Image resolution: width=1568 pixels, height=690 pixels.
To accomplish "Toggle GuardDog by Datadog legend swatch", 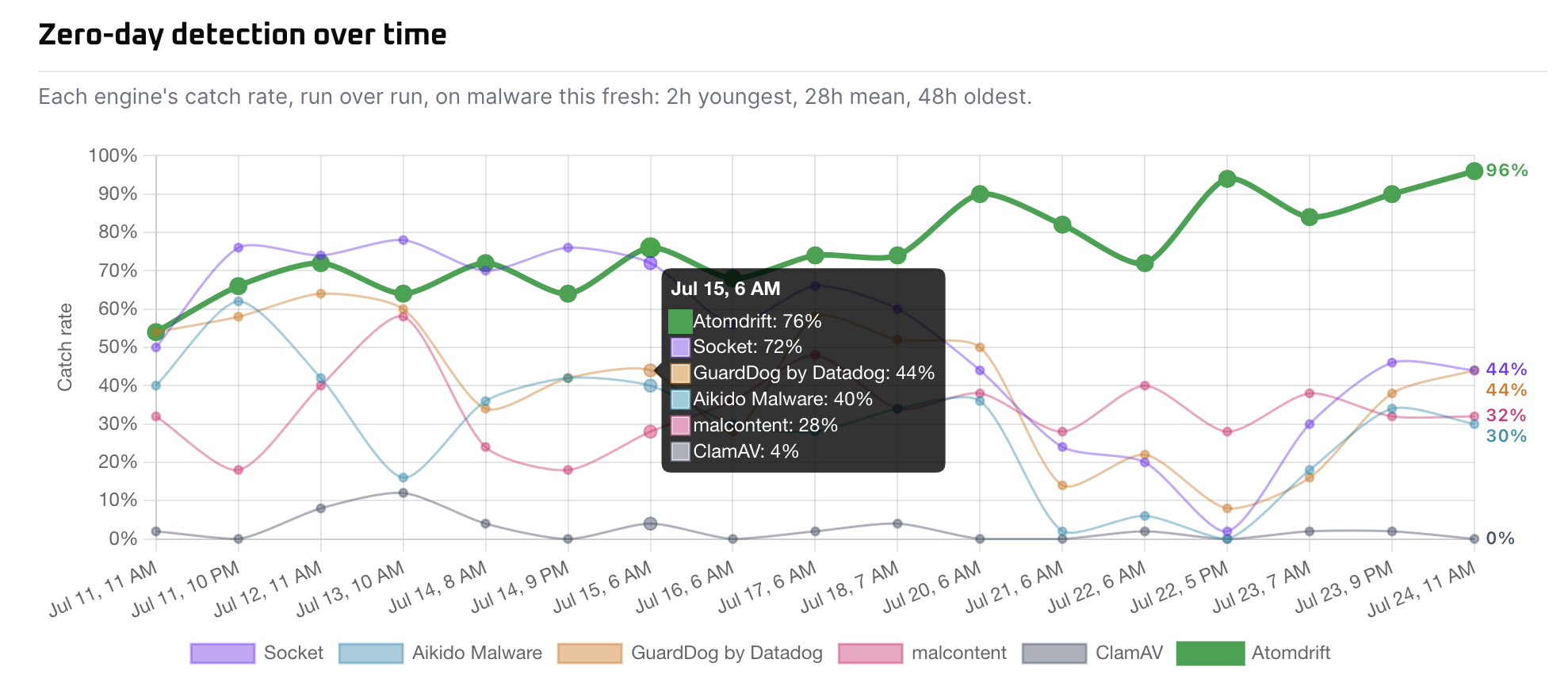I will point(590,653).
